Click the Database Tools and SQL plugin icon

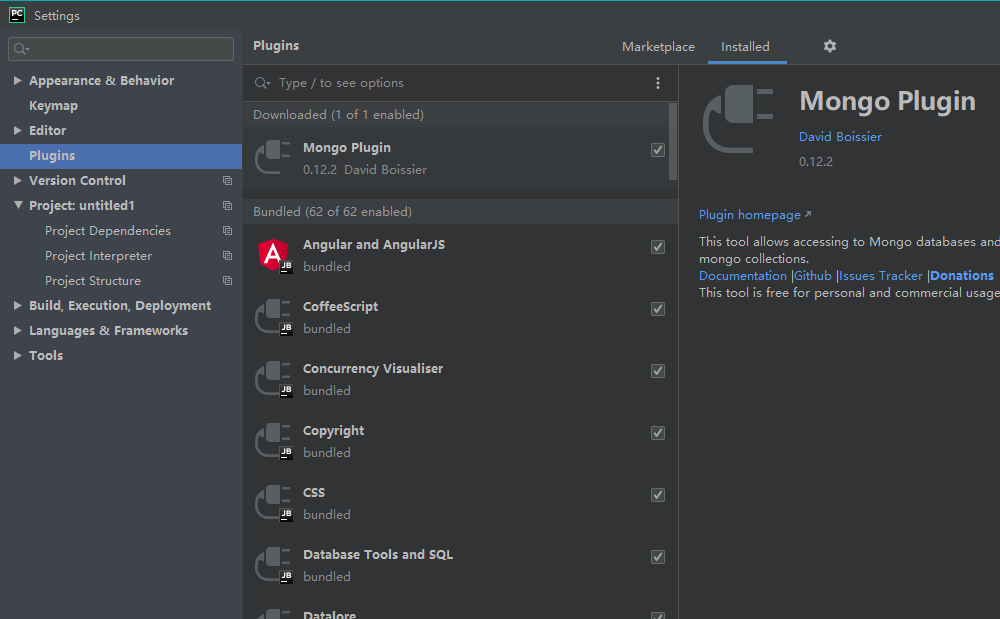273,564
